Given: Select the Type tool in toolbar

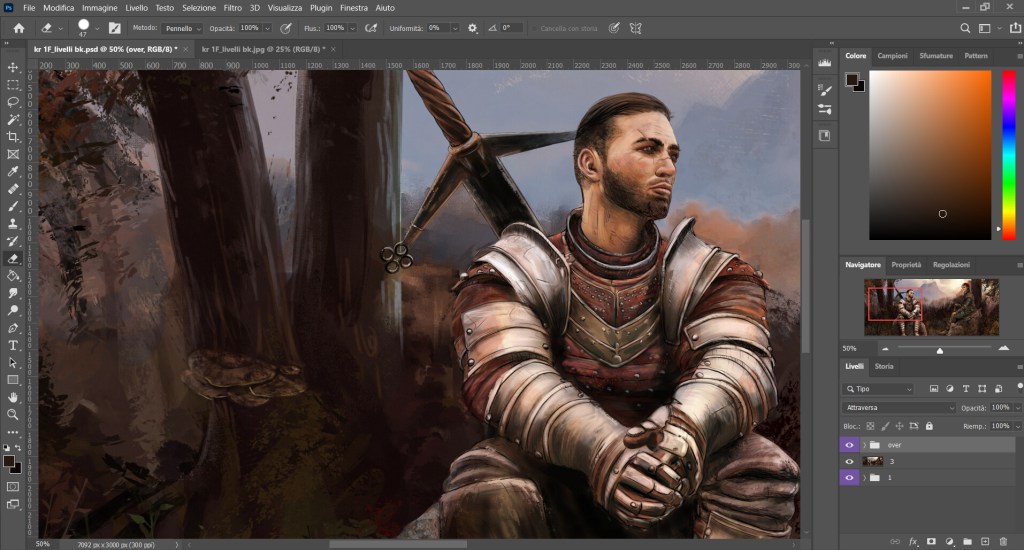Looking at the screenshot, I should 13,345.
